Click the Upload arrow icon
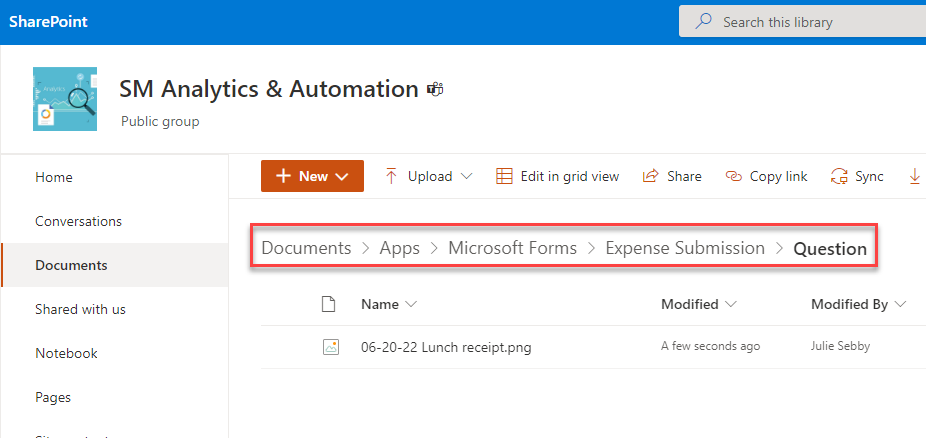 pyautogui.click(x=391, y=176)
